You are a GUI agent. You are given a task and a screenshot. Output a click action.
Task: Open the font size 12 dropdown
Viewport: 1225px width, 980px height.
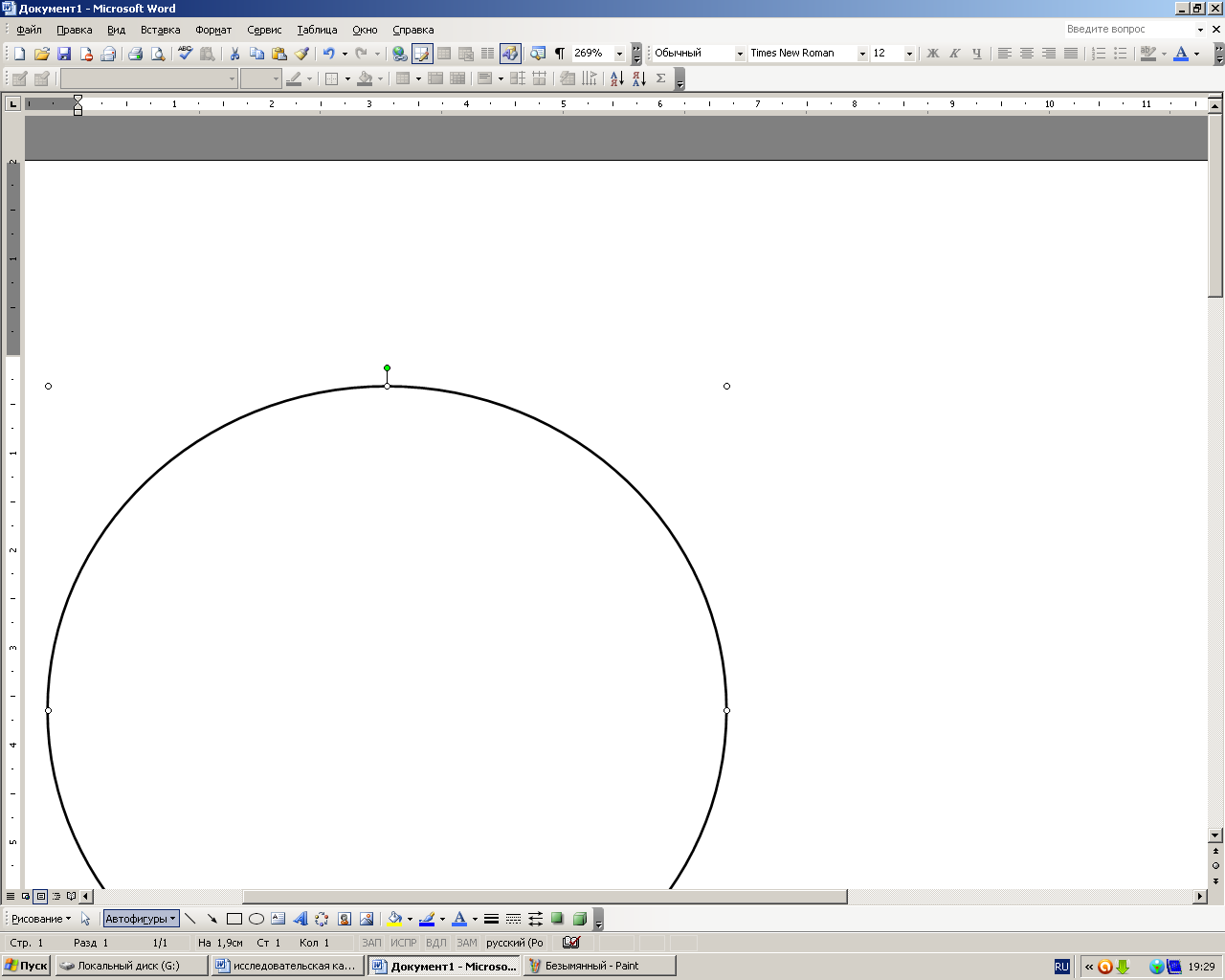[909, 54]
